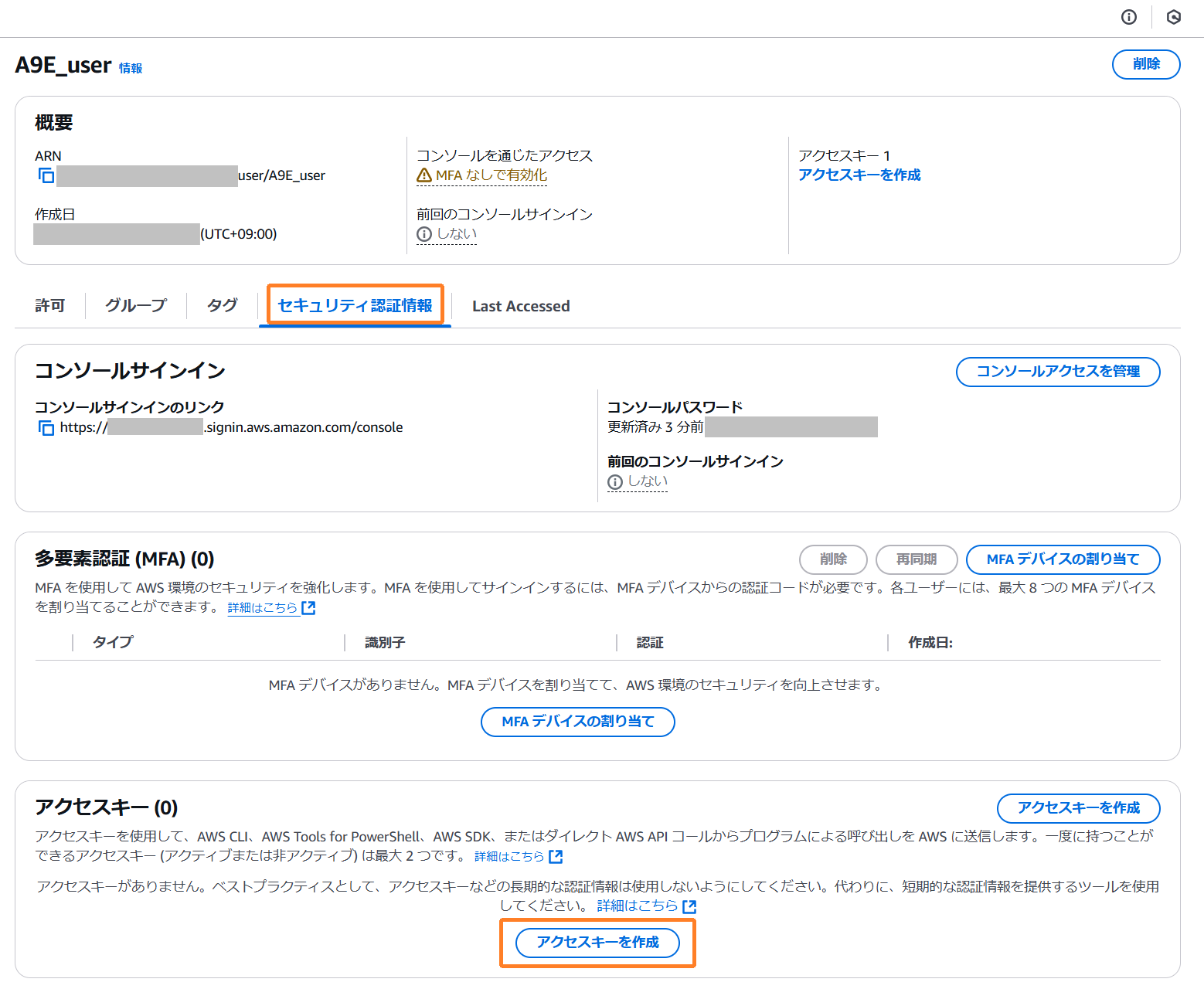Open the 許可 tab

click(50, 306)
